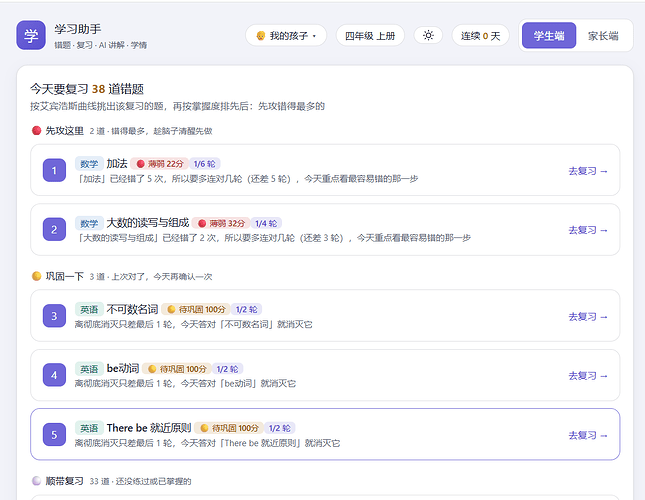Viewport: 645px width, 500px height.
Task: Click 待巩固 100分 badge on There be card
Action: tap(229, 428)
